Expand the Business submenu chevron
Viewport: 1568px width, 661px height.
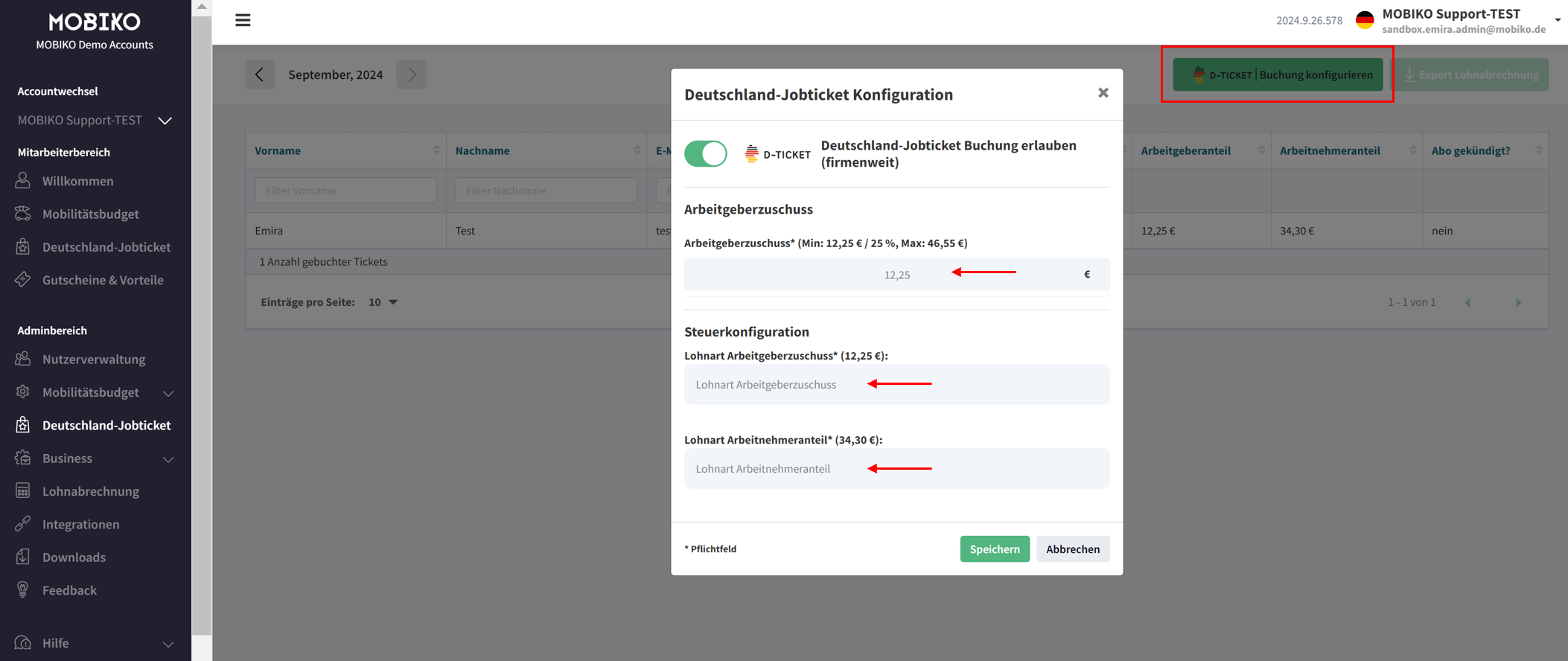click(x=168, y=459)
